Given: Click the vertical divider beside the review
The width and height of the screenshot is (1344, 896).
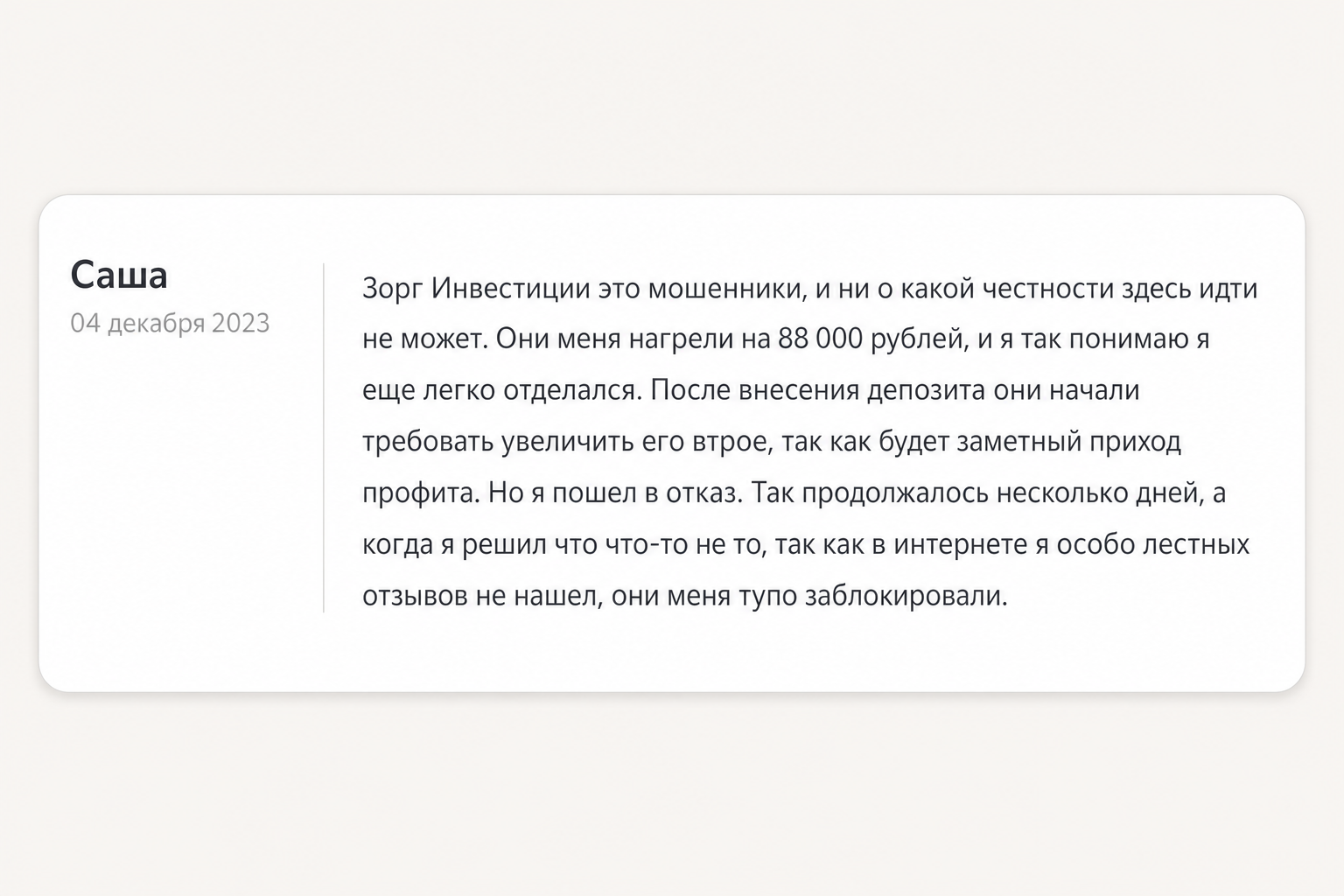Looking at the screenshot, I should tap(324, 437).
